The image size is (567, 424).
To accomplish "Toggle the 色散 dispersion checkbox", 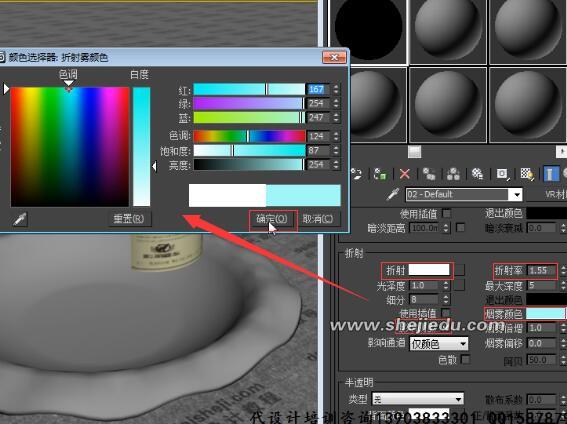I will click(x=466, y=360).
